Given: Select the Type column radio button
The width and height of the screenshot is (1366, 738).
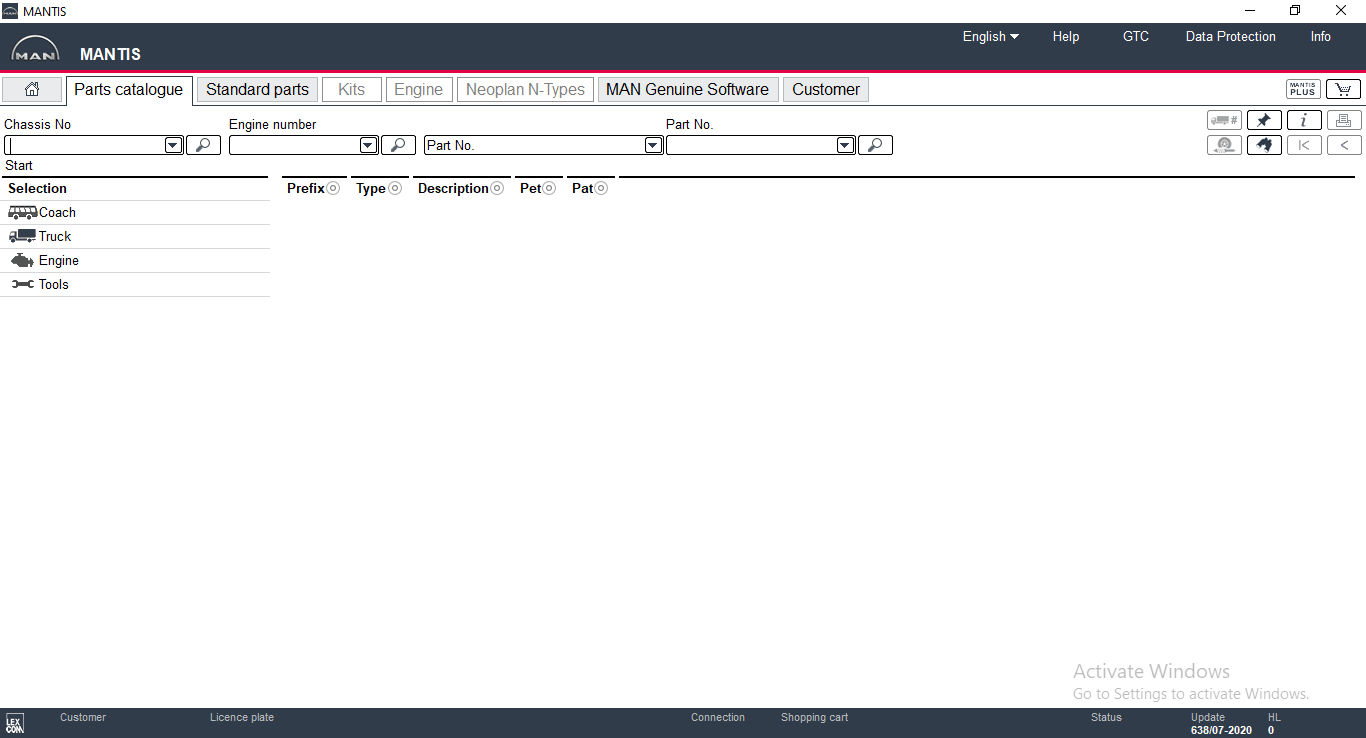Looking at the screenshot, I should (x=395, y=188).
